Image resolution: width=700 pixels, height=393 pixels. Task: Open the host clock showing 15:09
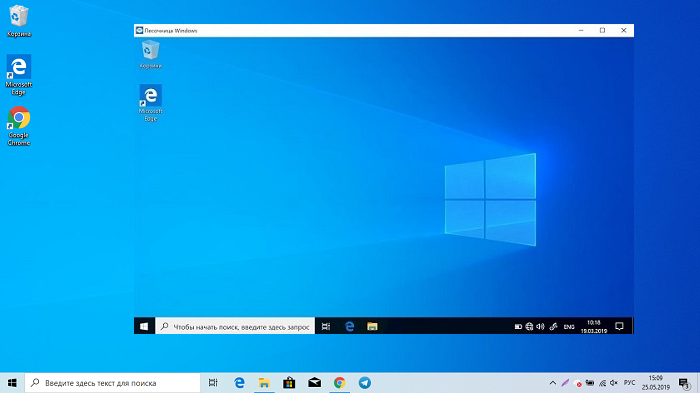656,383
